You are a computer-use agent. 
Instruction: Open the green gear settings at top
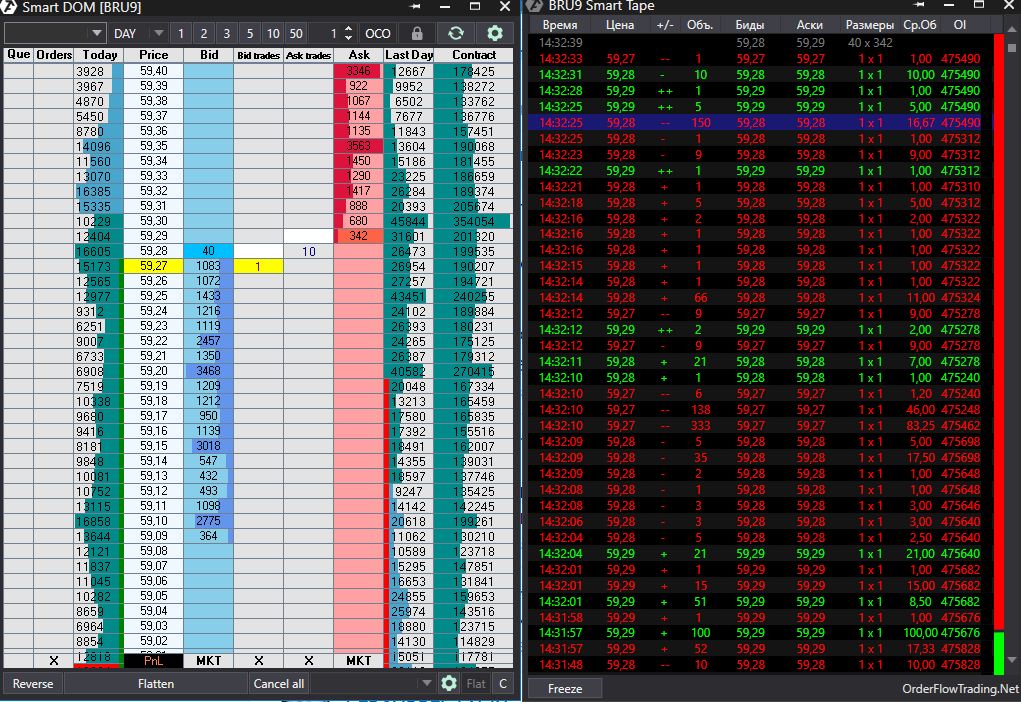[495, 33]
